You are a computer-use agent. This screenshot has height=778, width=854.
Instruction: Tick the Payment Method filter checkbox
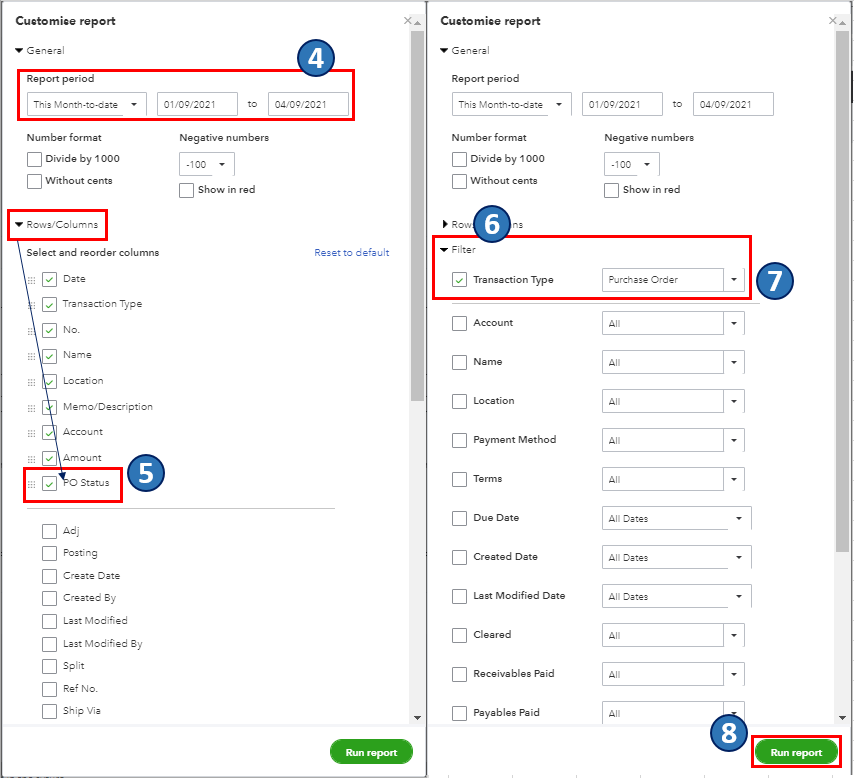[x=459, y=440]
